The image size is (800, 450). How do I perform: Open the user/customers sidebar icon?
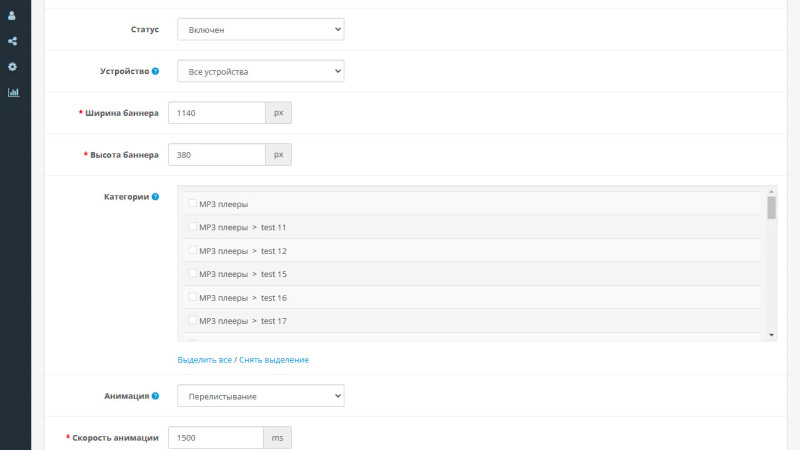[12, 16]
